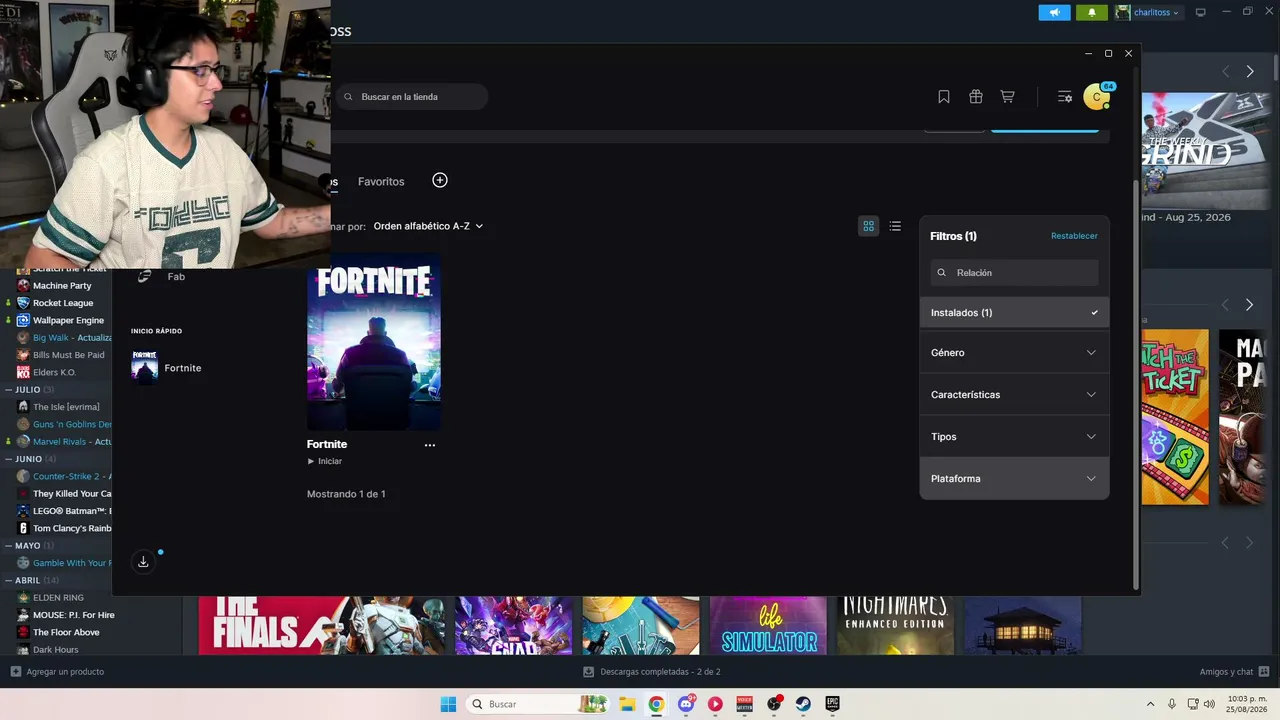Click the Steam Big Picture monitor icon

pyautogui.click(x=1201, y=13)
